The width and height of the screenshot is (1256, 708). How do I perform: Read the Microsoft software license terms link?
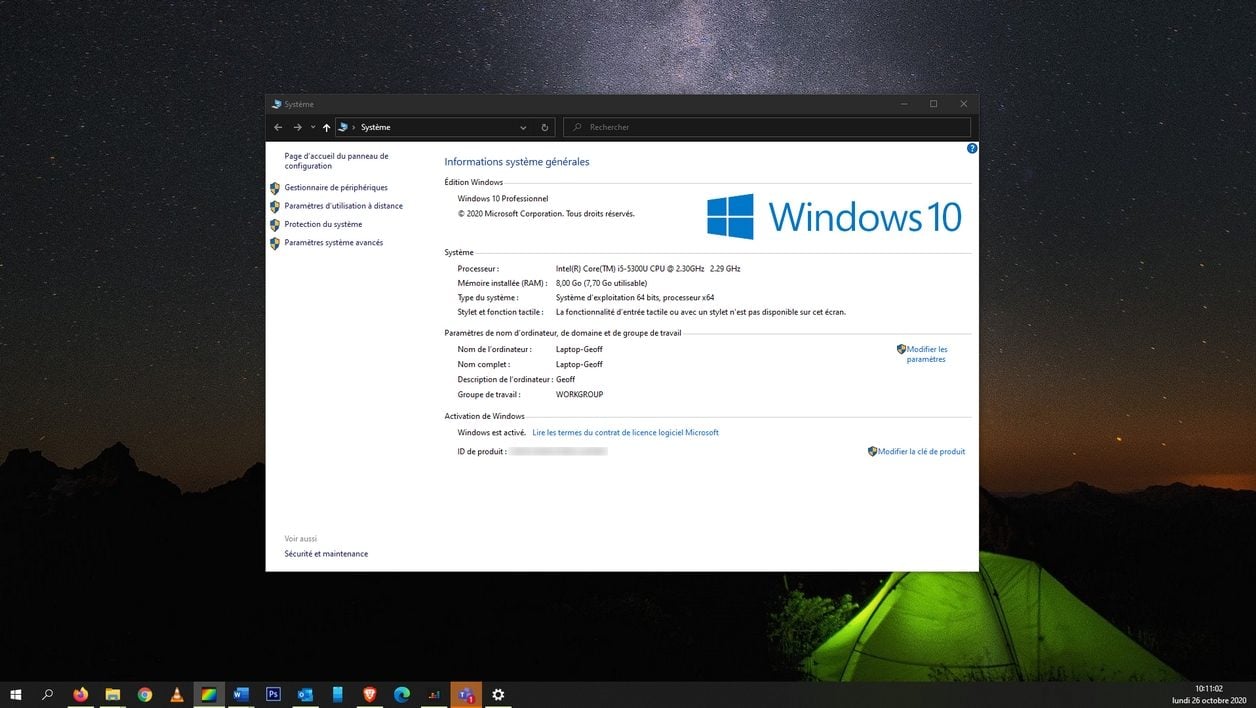coord(625,433)
